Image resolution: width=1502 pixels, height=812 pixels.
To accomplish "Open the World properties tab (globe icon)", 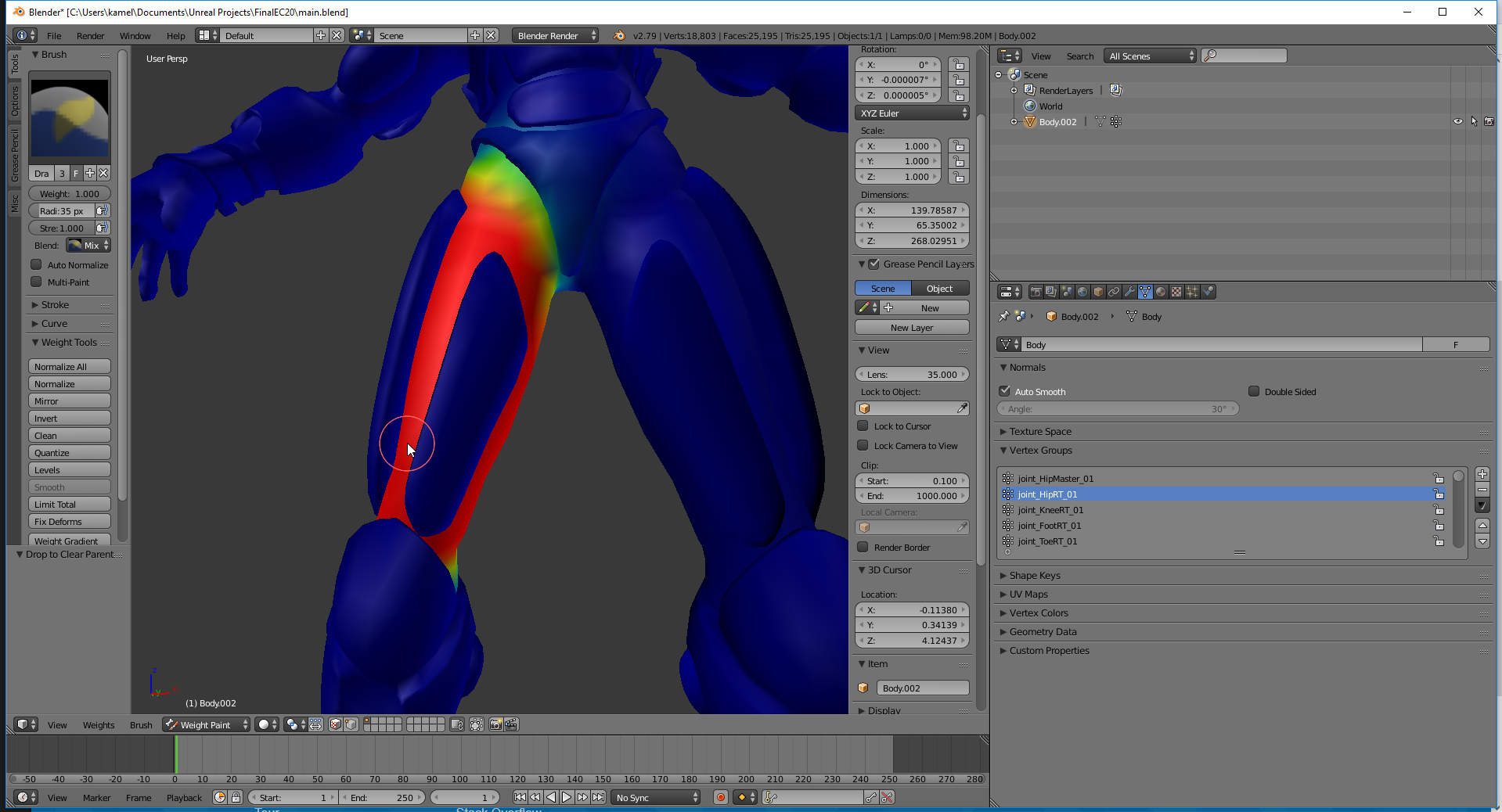I will click(1082, 292).
